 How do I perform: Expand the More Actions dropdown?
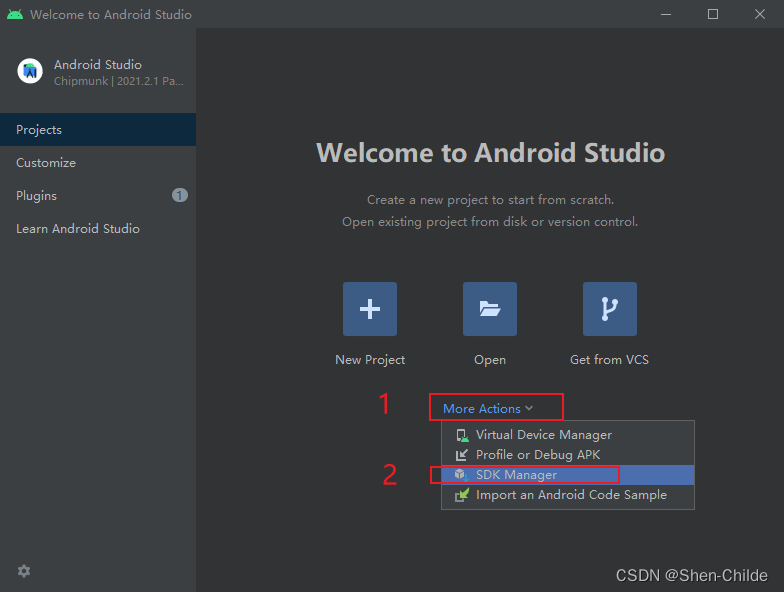click(x=488, y=408)
